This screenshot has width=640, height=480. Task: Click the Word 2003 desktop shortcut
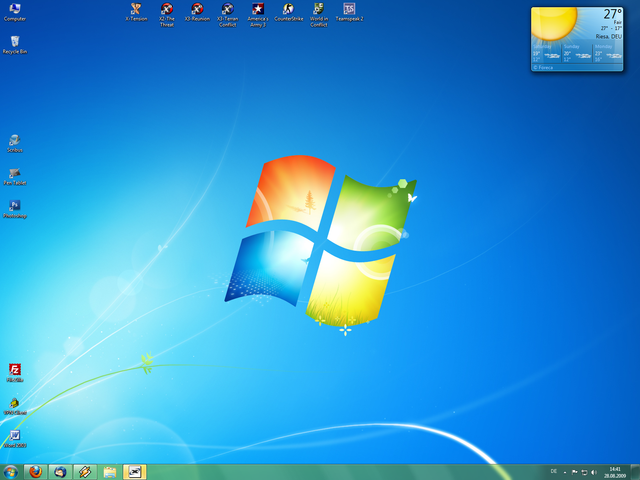point(14,437)
